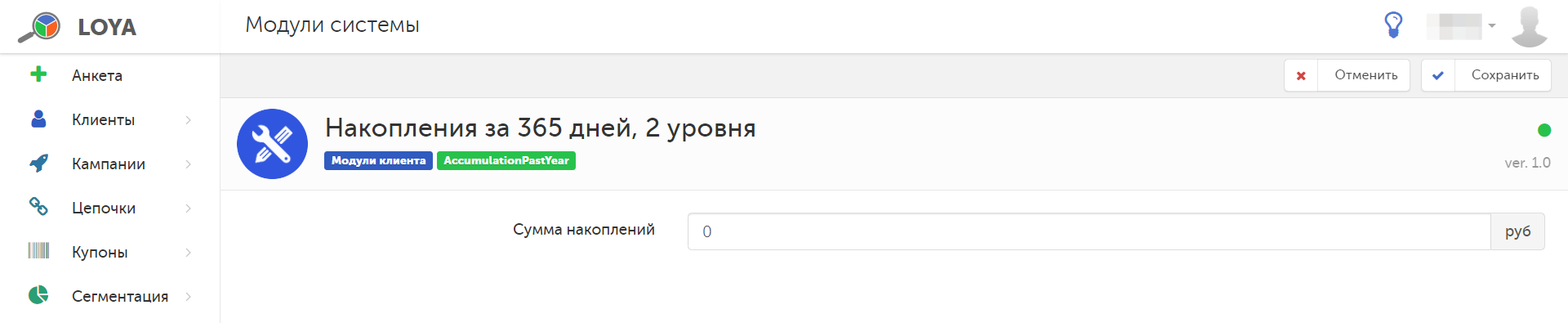Click the user avatar picture

point(1529,26)
